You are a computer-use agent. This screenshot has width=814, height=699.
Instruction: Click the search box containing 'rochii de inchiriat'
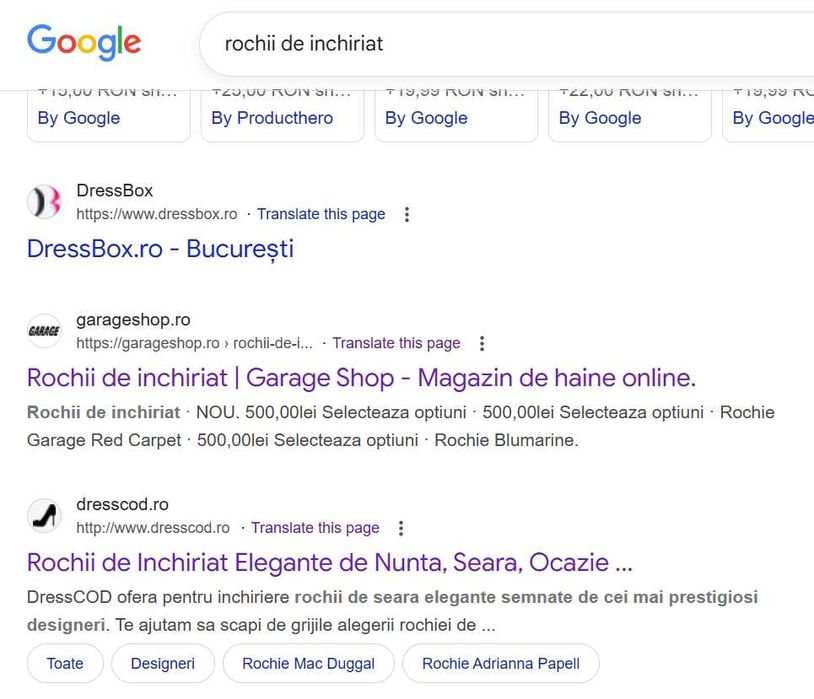[500, 44]
